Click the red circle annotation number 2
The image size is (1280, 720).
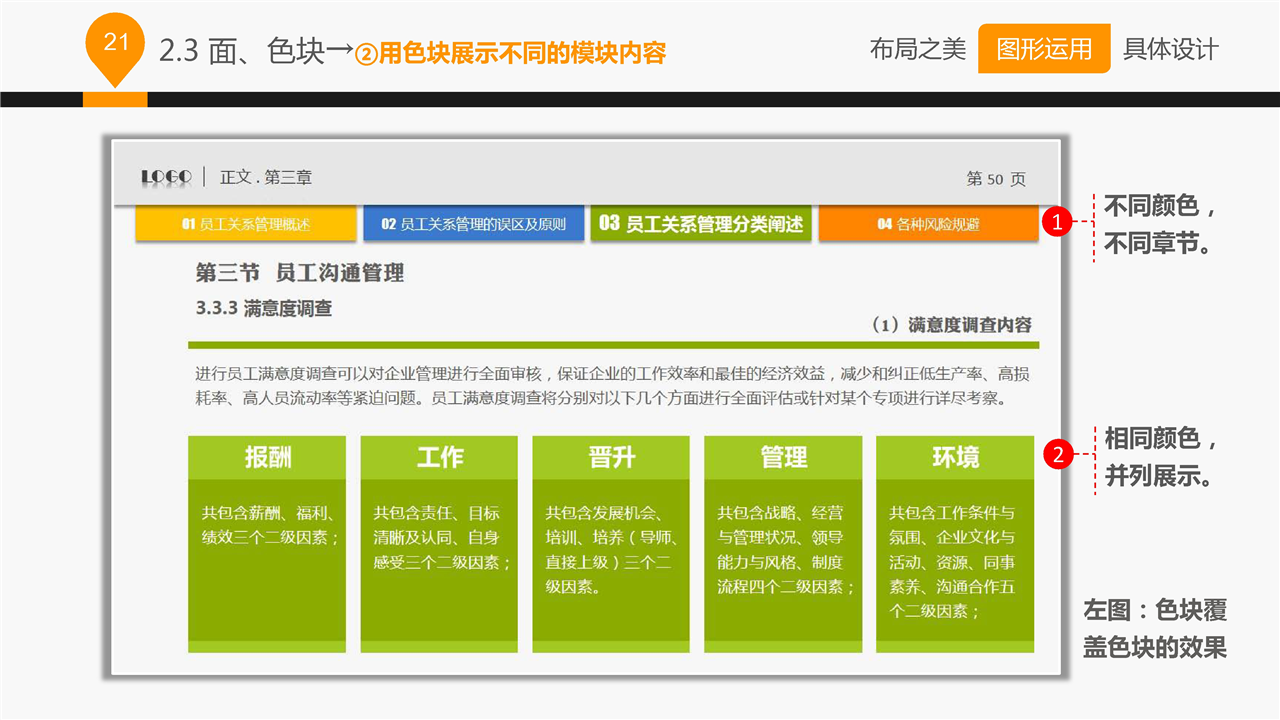click(x=1057, y=456)
